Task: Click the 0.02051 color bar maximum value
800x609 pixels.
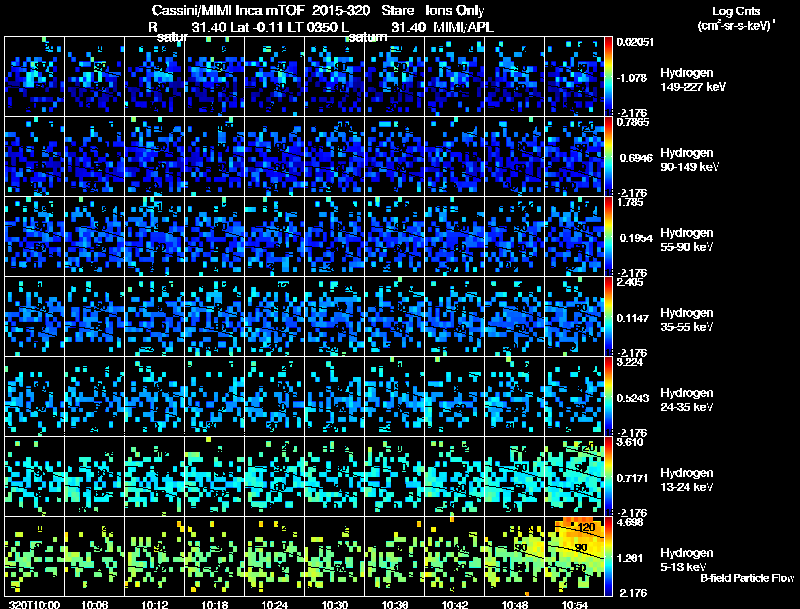Action: click(x=635, y=42)
